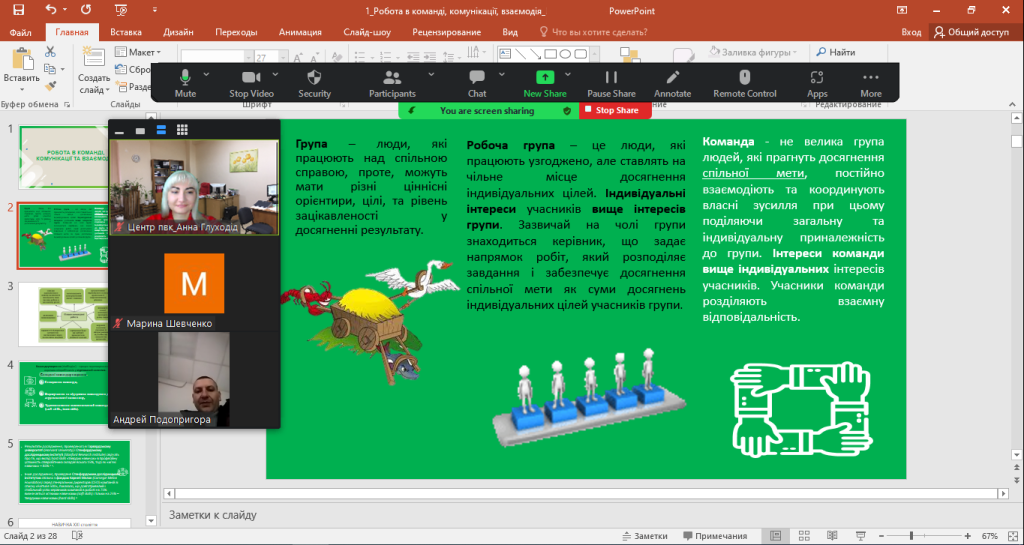The image size is (1024, 545).
Task: Expand audio options arrow beside Mute
Action: [207, 74]
